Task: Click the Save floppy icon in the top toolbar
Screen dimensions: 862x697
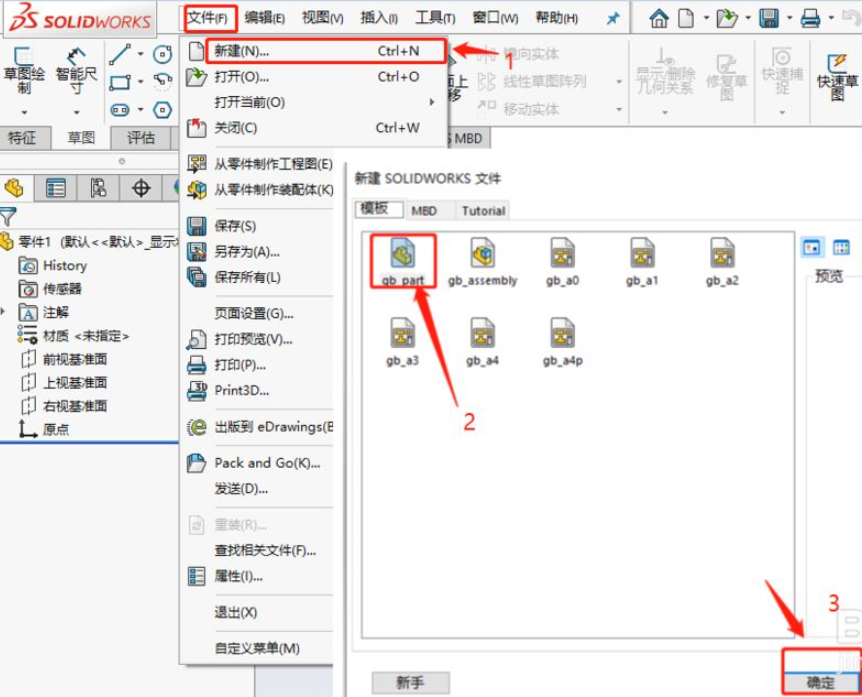Action: pos(769,19)
